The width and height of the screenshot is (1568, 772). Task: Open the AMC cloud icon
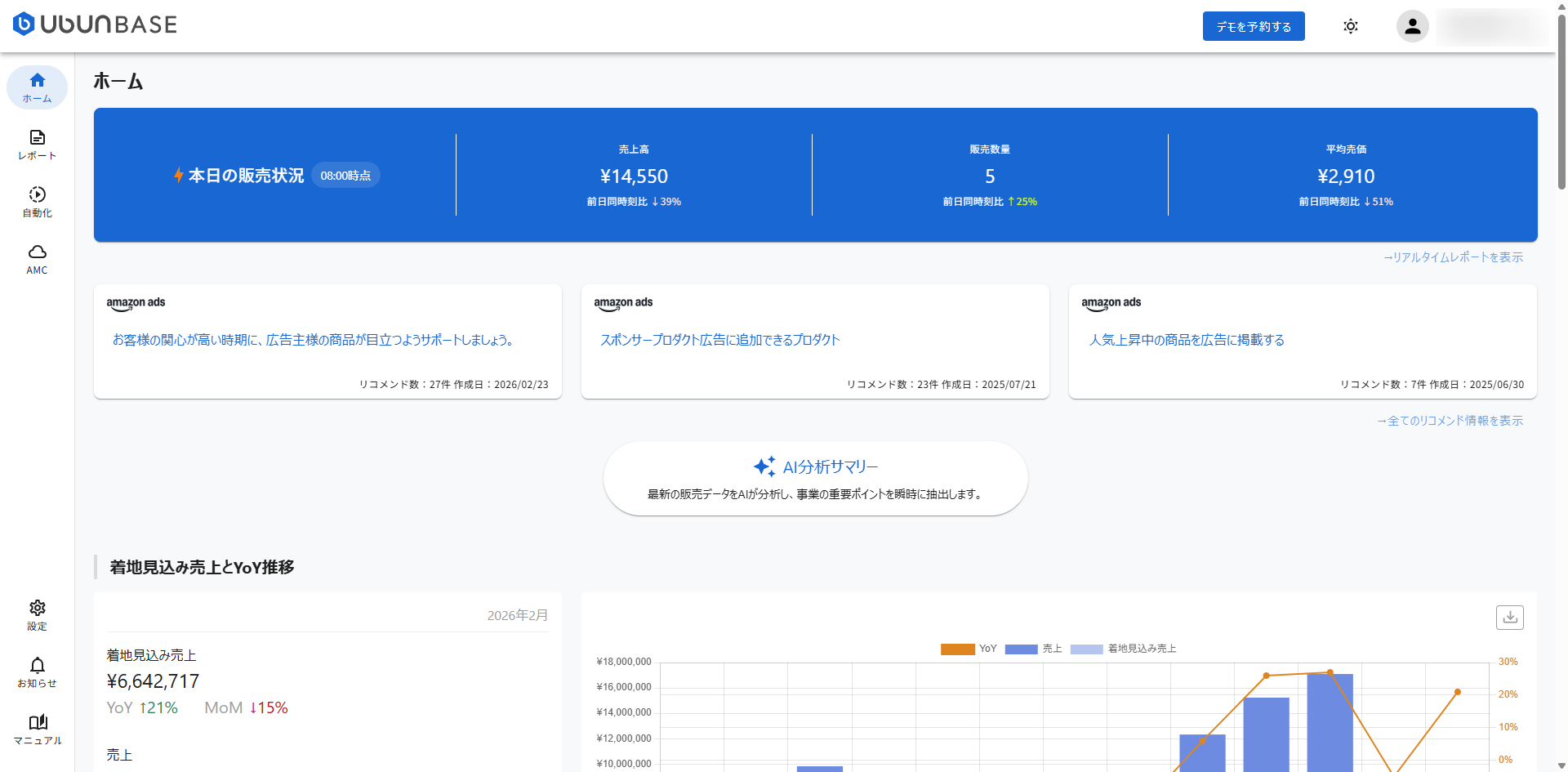pos(37,258)
